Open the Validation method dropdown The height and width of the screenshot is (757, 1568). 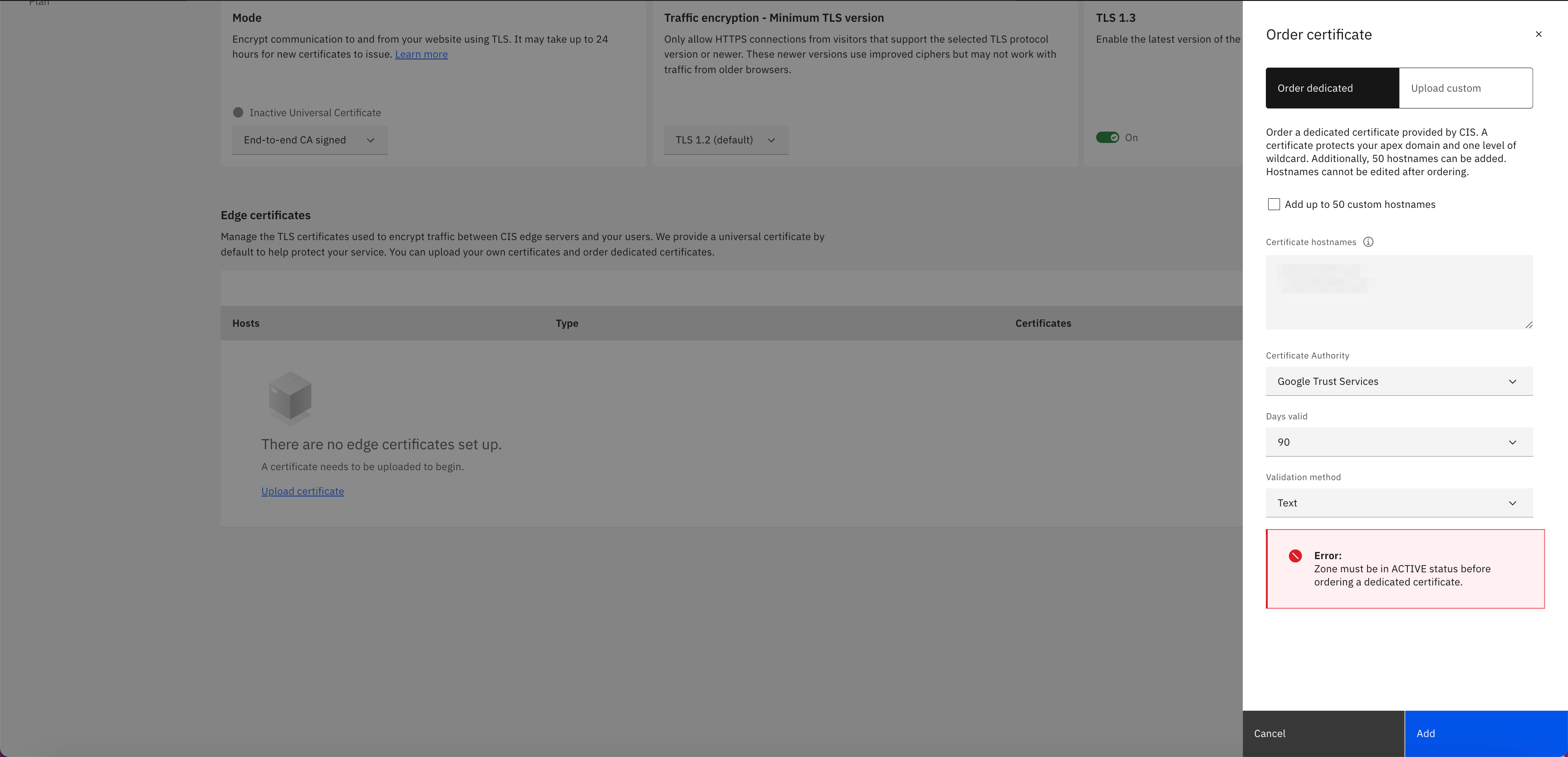pyautogui.click(x=1399, y=503)
